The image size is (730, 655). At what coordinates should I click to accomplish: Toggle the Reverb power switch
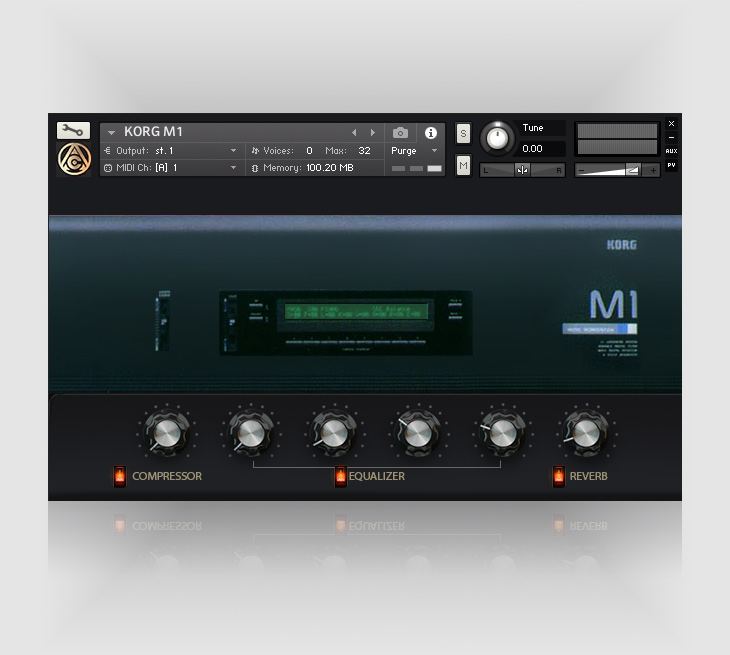click(558, 476)
